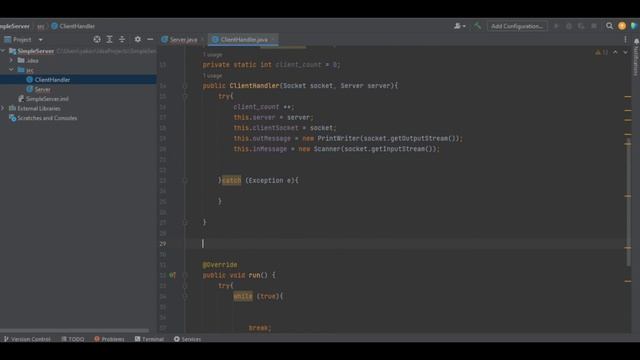Viewport: 640px width, 360px height.
Task: Click the Select Opened File target icon
Action: pos(97,39)
